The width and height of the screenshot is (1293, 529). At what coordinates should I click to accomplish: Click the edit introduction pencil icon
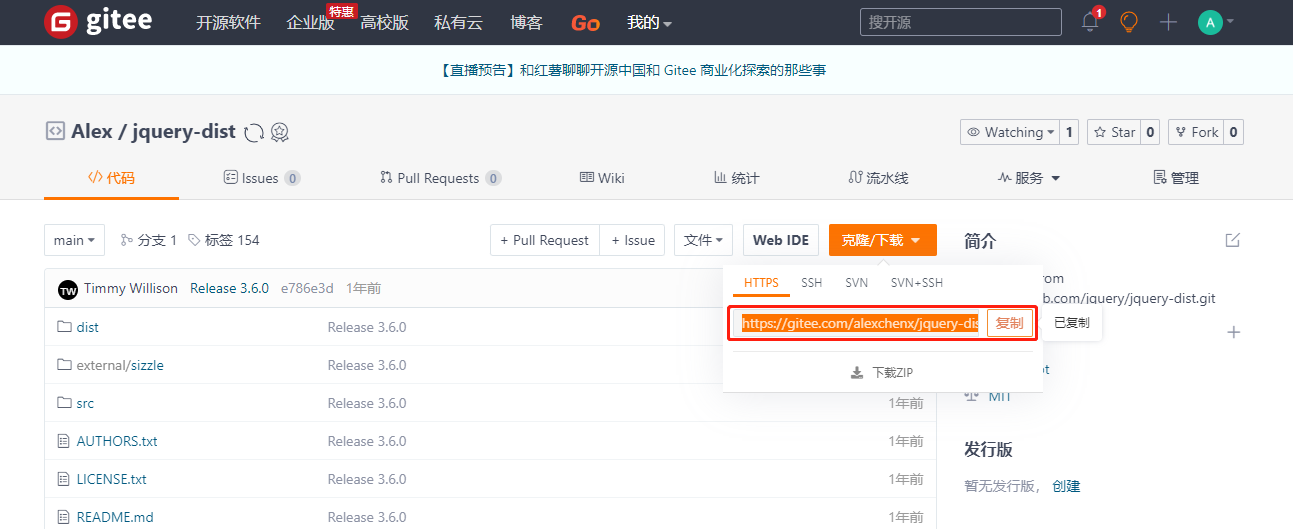pyautogui.click(x=1233, y=240)
